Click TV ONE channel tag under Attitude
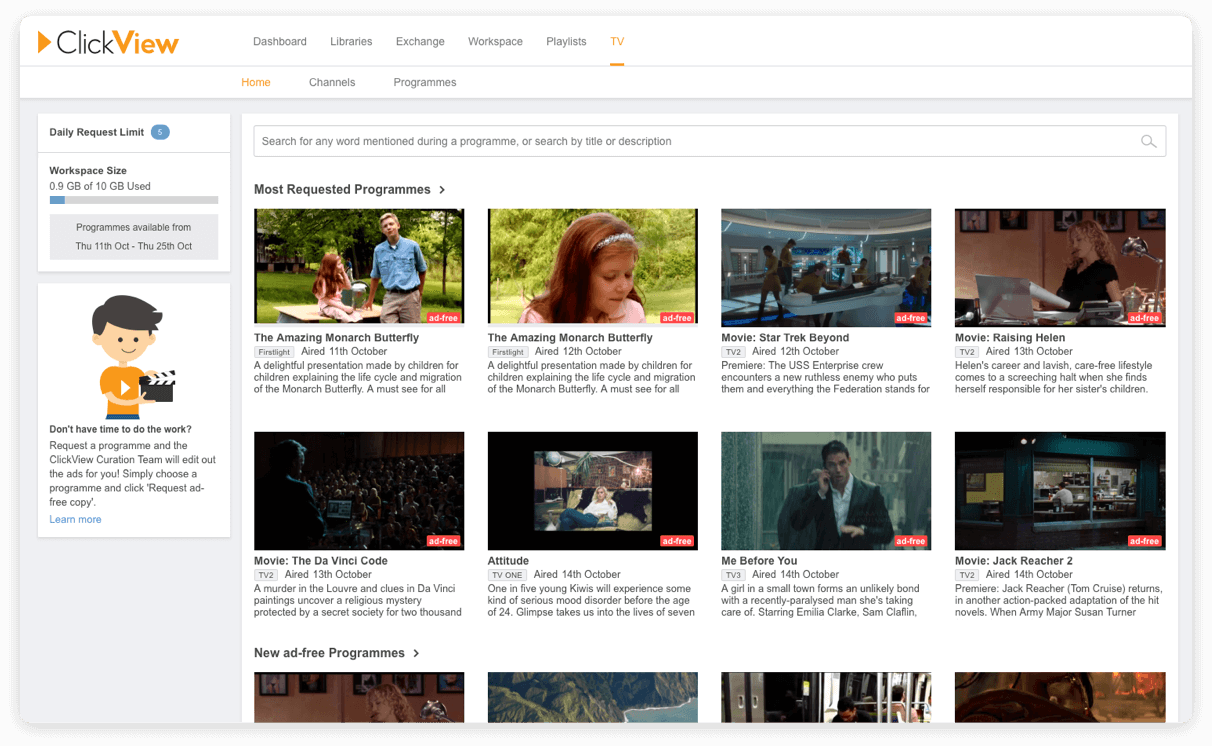The width and height of the screenshot is (1212, 746). (507, 575)
